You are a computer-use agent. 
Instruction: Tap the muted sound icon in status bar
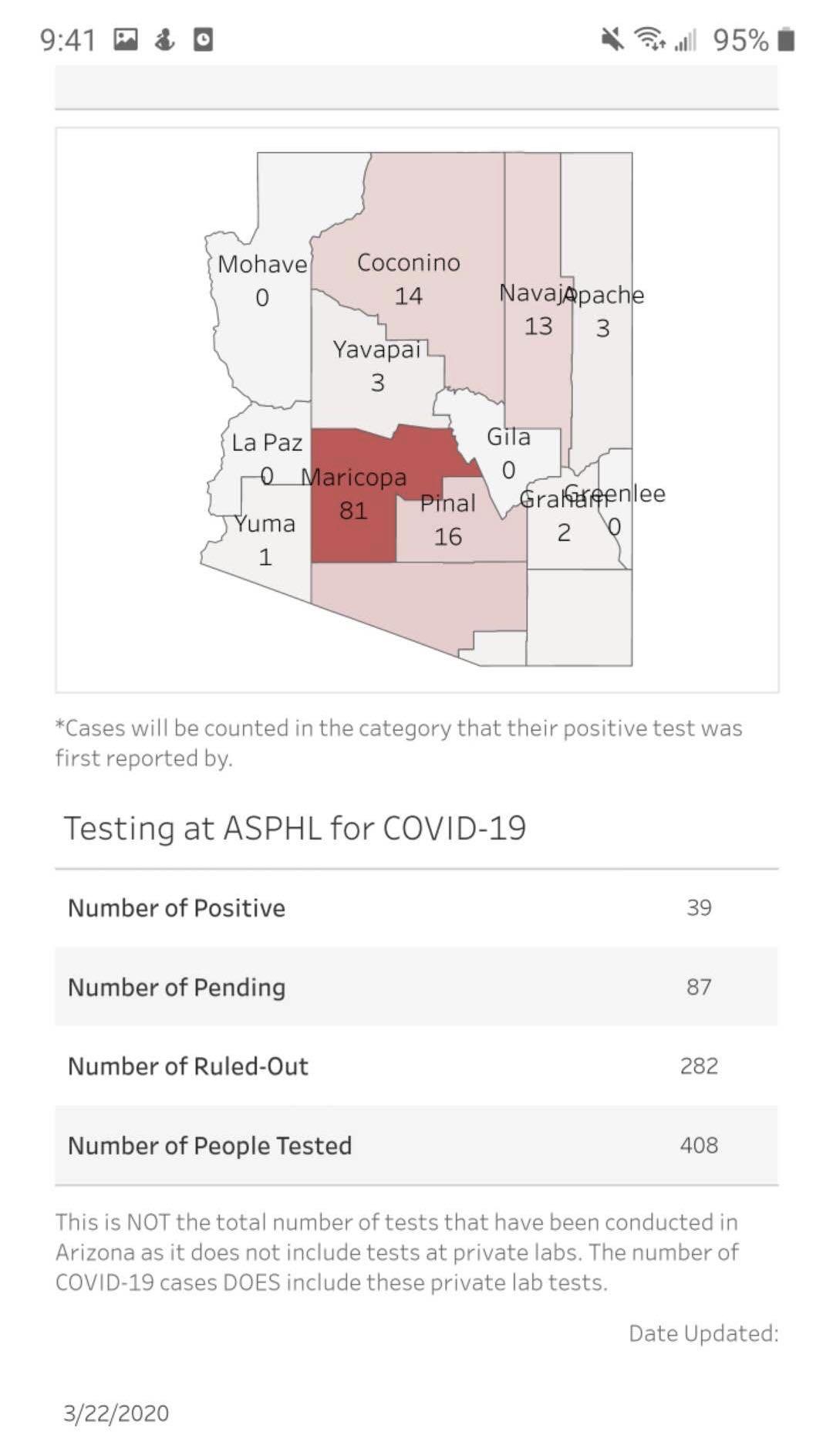click(612, 39)
